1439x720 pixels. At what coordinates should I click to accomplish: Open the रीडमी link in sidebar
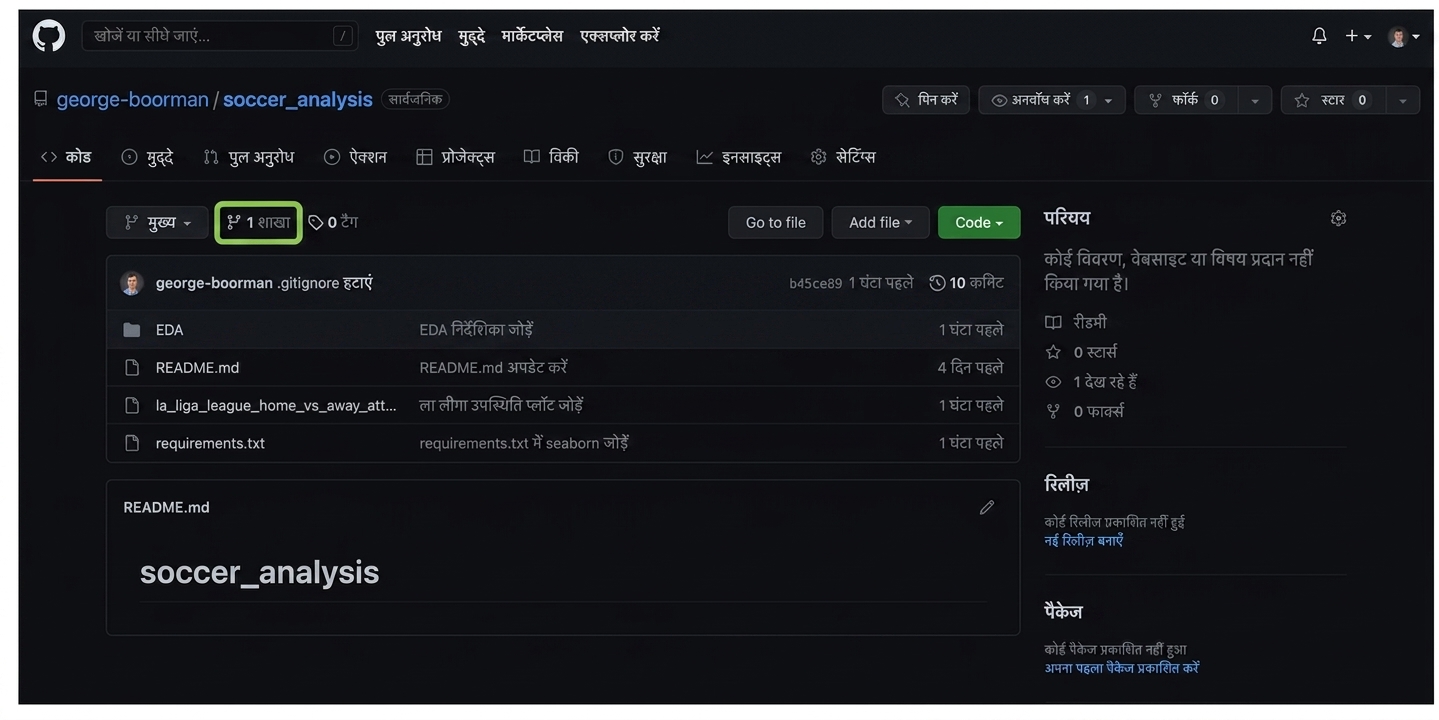(x=1076, y=322)
